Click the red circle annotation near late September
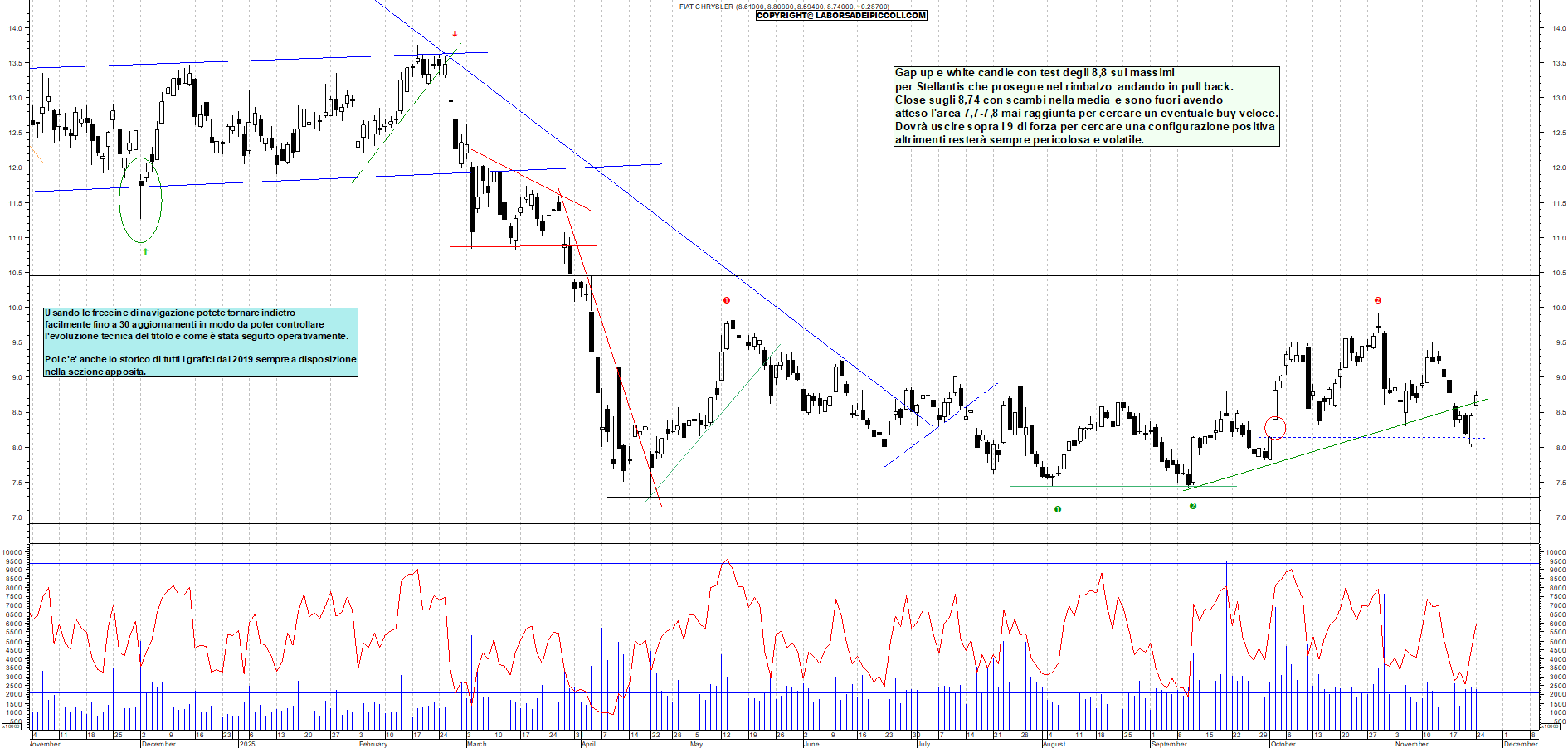Image resolution: width=1568 pixels, height=748 pixels. 1275,427
